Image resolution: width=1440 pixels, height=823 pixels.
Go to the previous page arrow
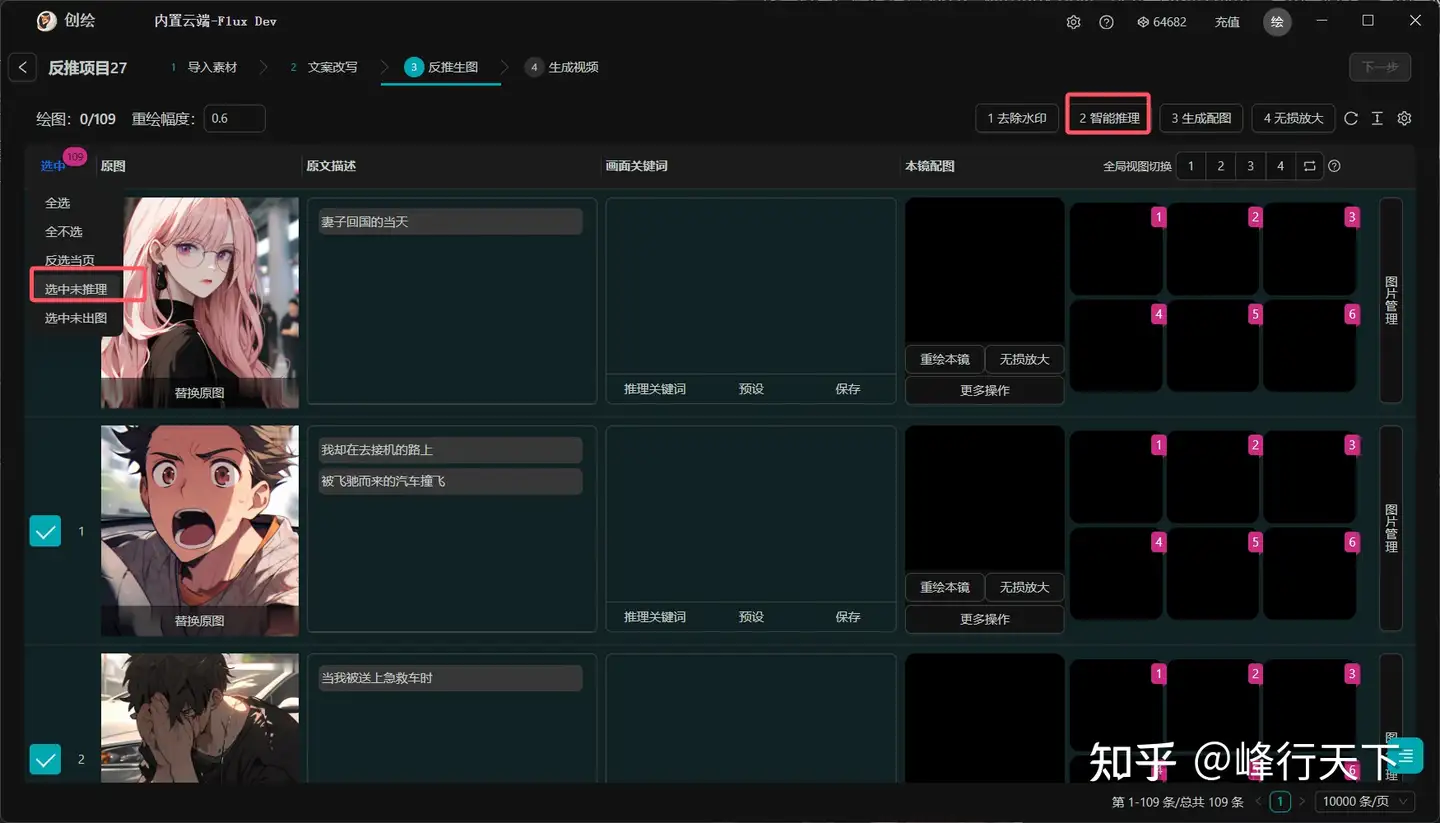(x=1258, y=801)
